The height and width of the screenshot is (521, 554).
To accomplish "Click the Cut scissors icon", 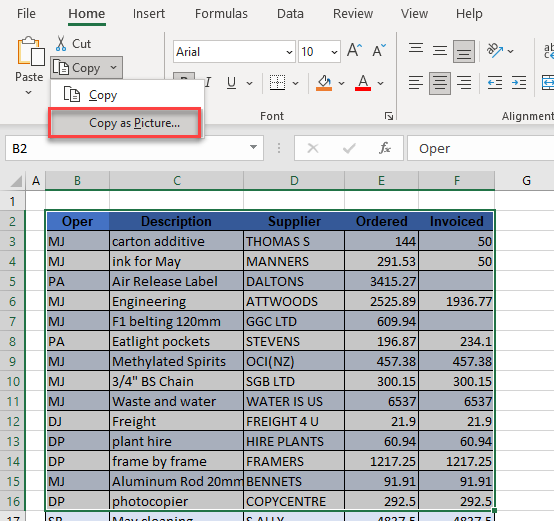I will 61,43.
